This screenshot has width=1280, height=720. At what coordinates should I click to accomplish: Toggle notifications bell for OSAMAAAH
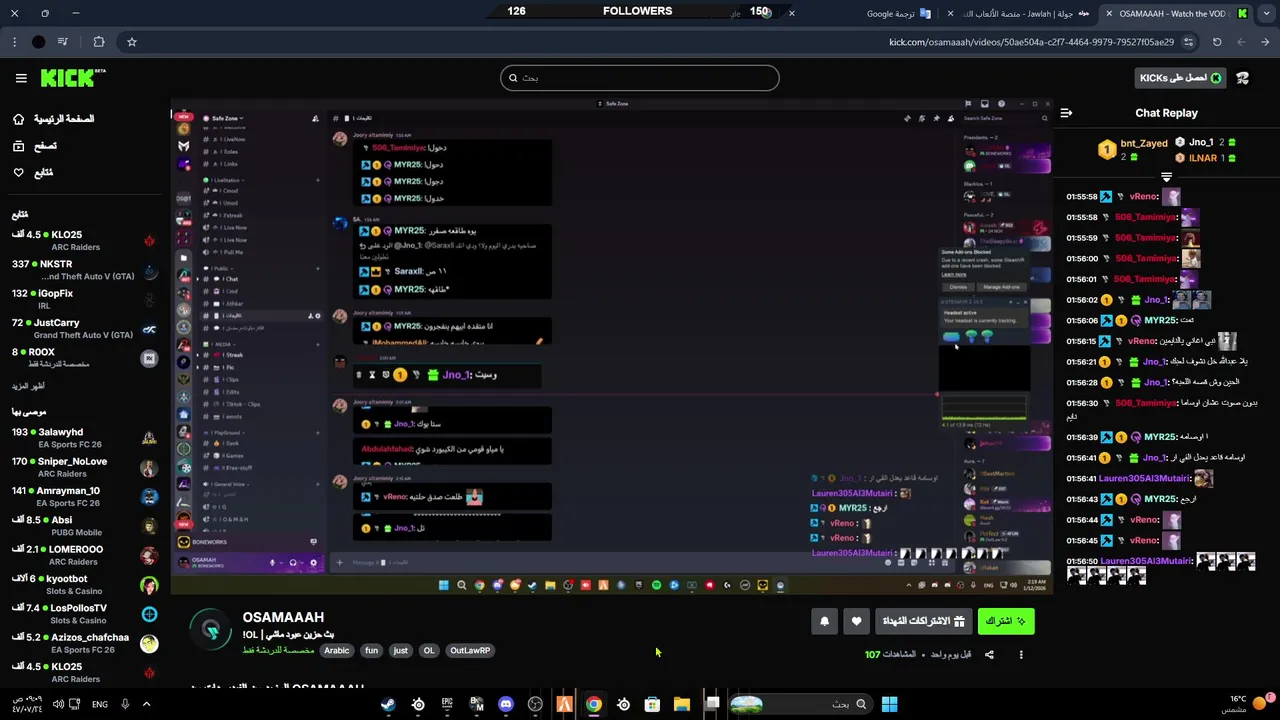(824, 621)
